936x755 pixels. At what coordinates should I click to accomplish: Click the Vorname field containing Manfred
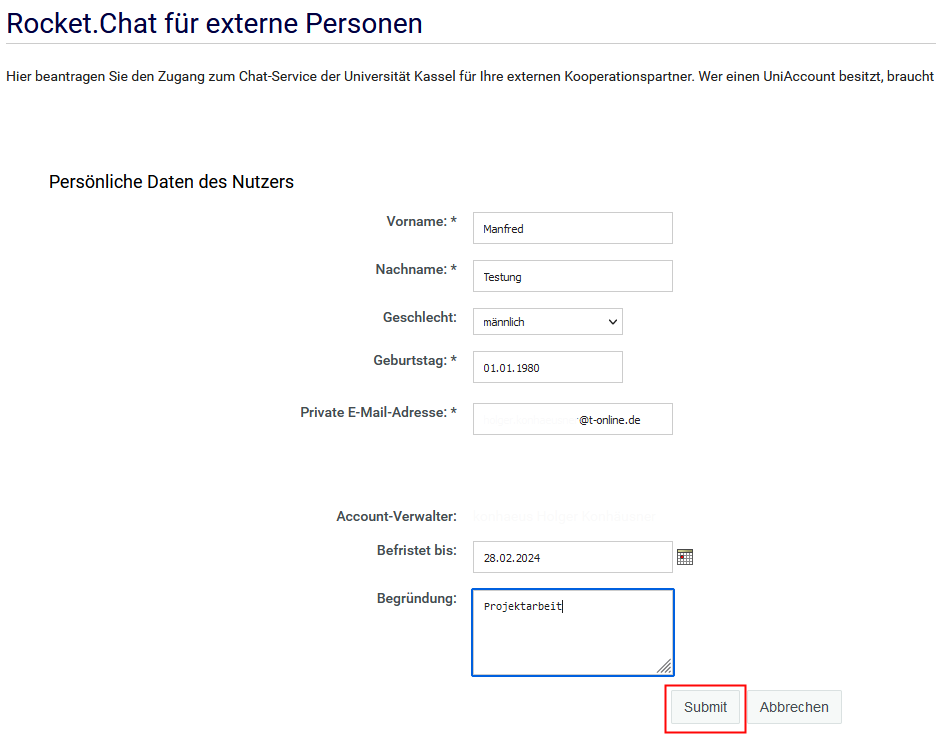pyautogui.click(x=572, y=228)
